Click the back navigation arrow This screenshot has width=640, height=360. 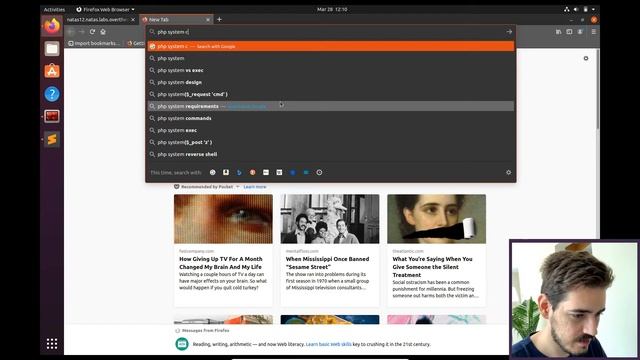pyautogui.click(x=71, y=32)
